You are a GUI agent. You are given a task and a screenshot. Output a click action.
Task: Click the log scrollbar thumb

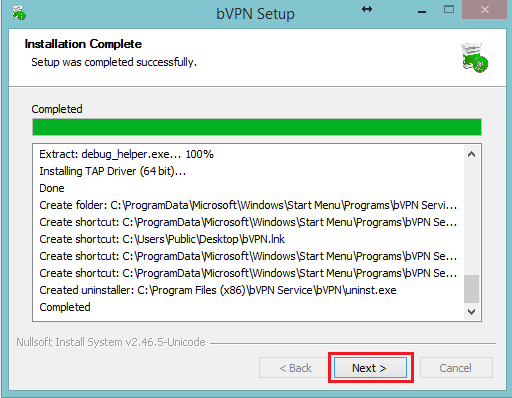(x=471, y=289)
